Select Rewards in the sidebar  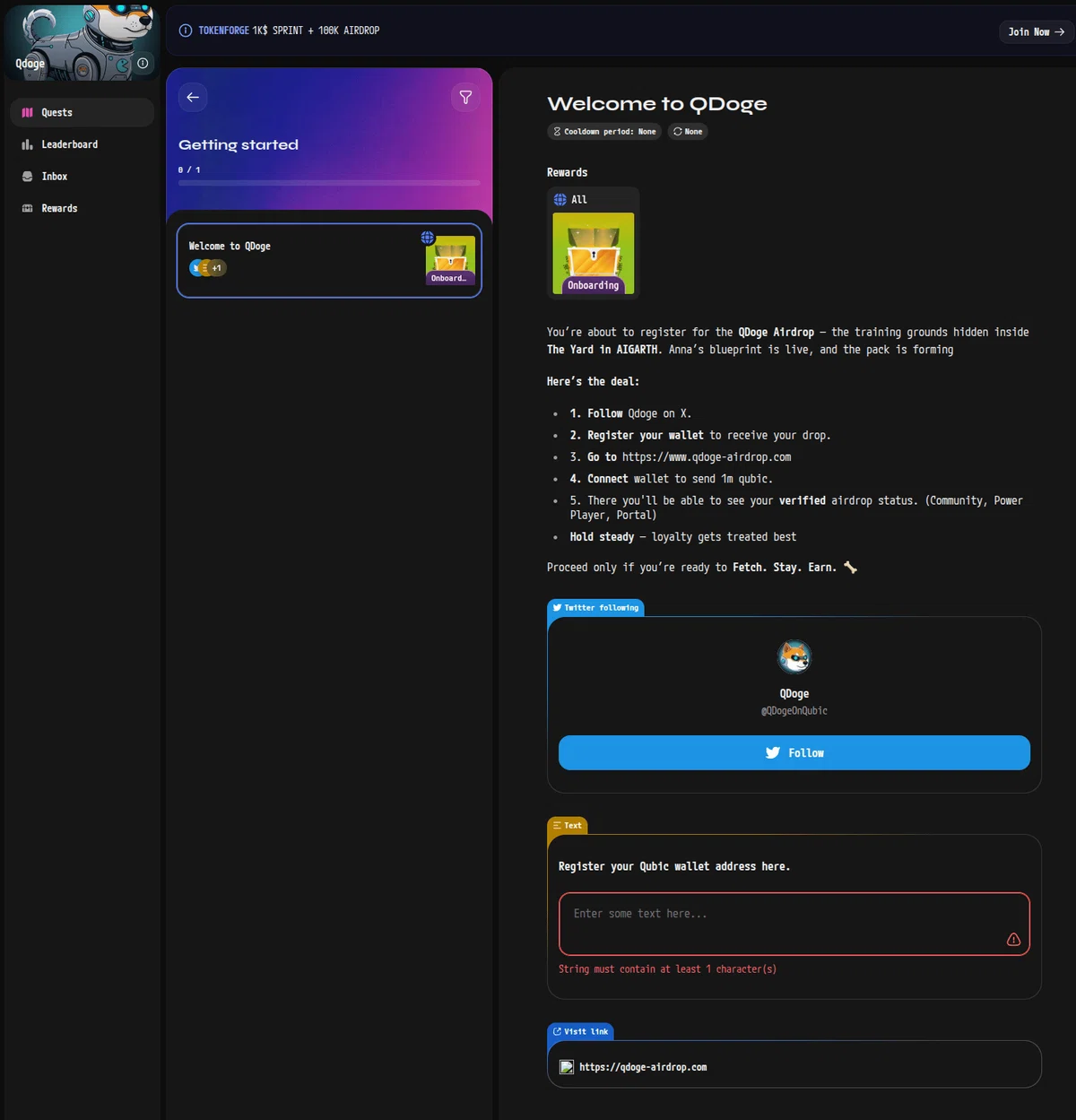click(82, 208)
